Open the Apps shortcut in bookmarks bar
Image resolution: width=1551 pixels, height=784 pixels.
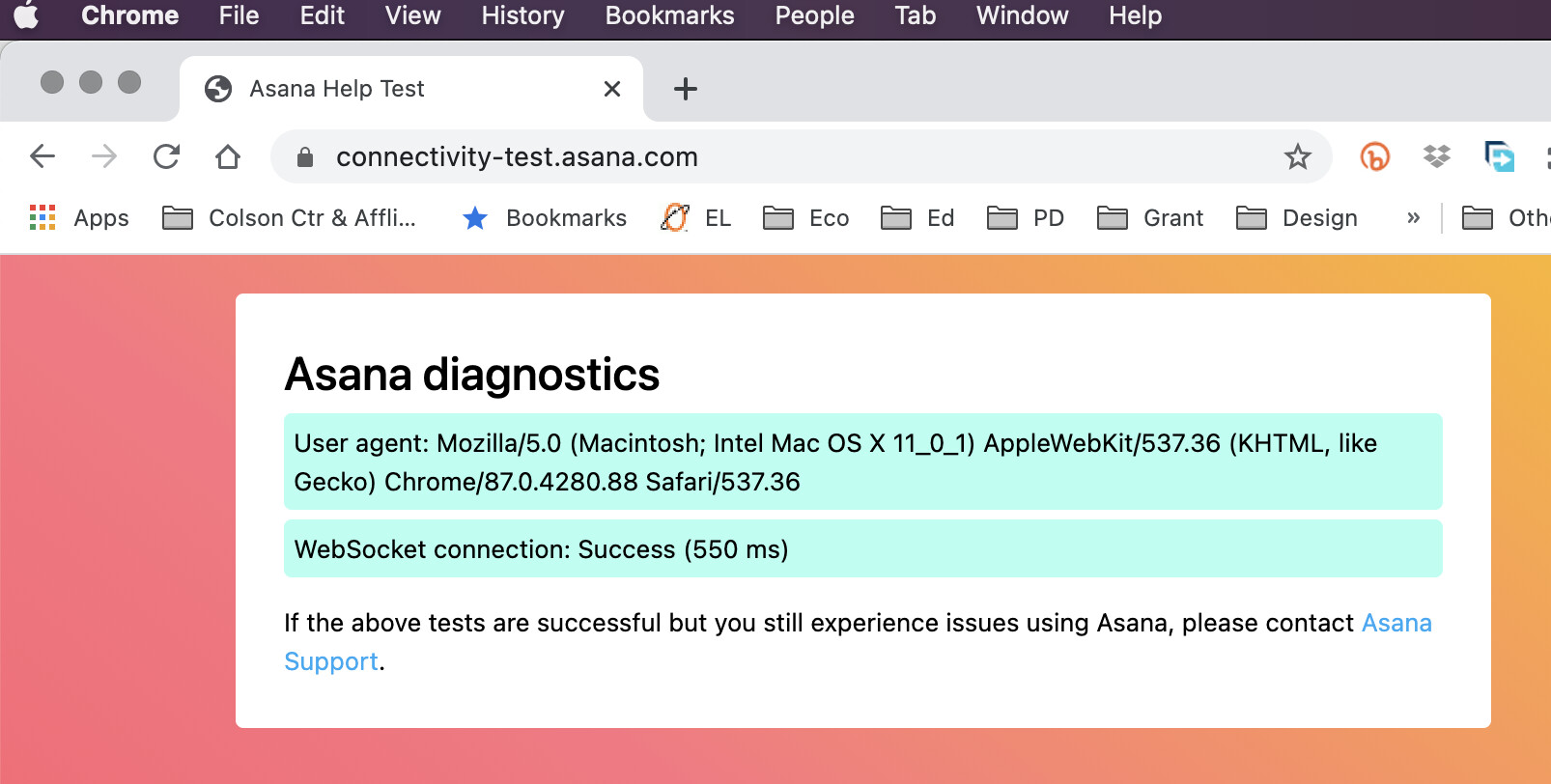tap(79, 218)
